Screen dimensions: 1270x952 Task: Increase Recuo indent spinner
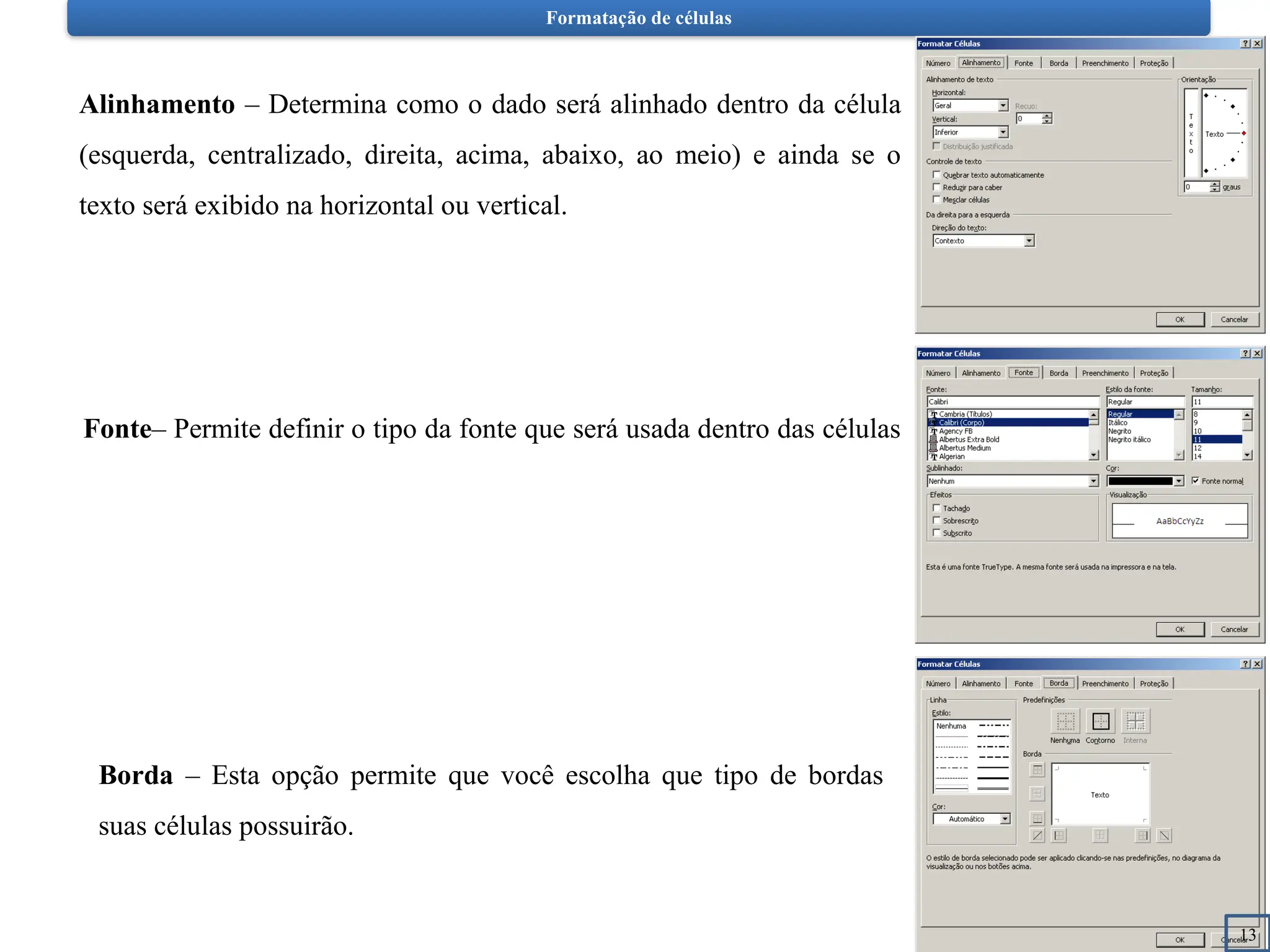[x=1047, y=116]
